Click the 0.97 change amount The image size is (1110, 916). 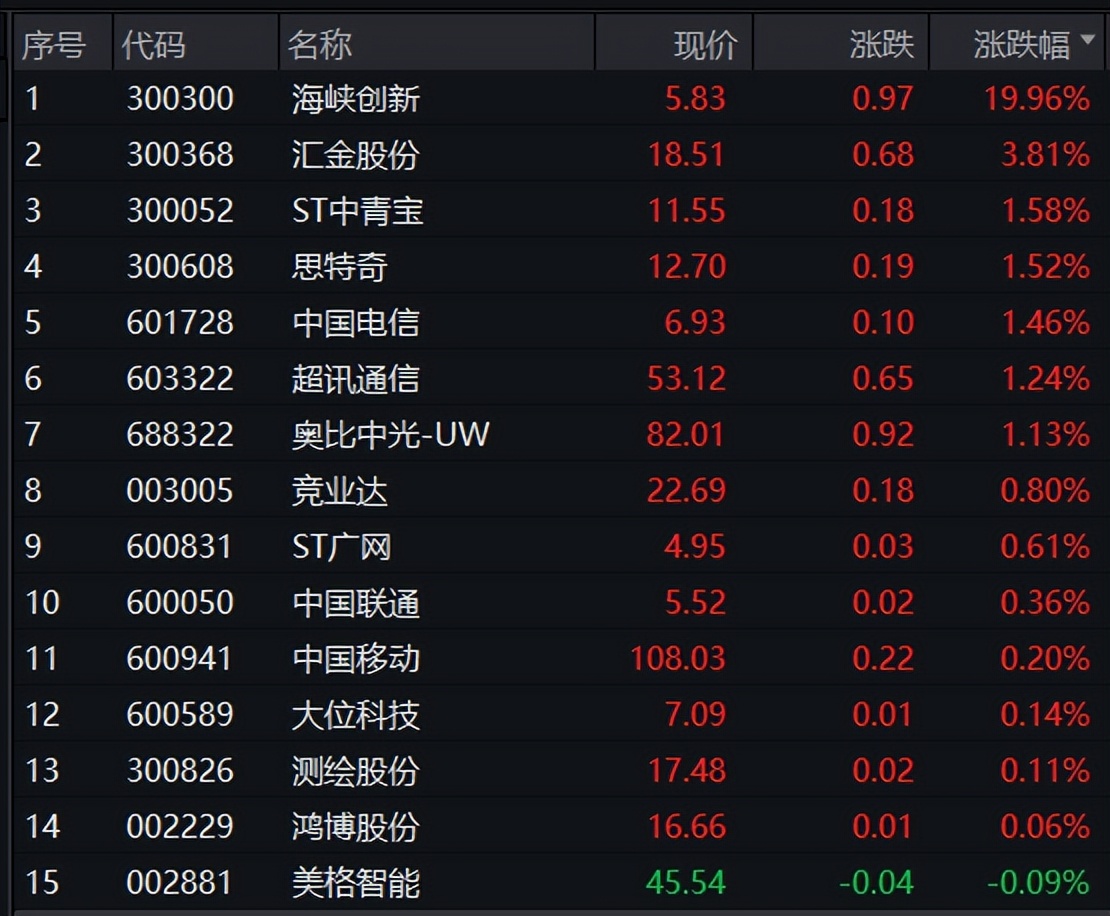click(x=883, y=98)
